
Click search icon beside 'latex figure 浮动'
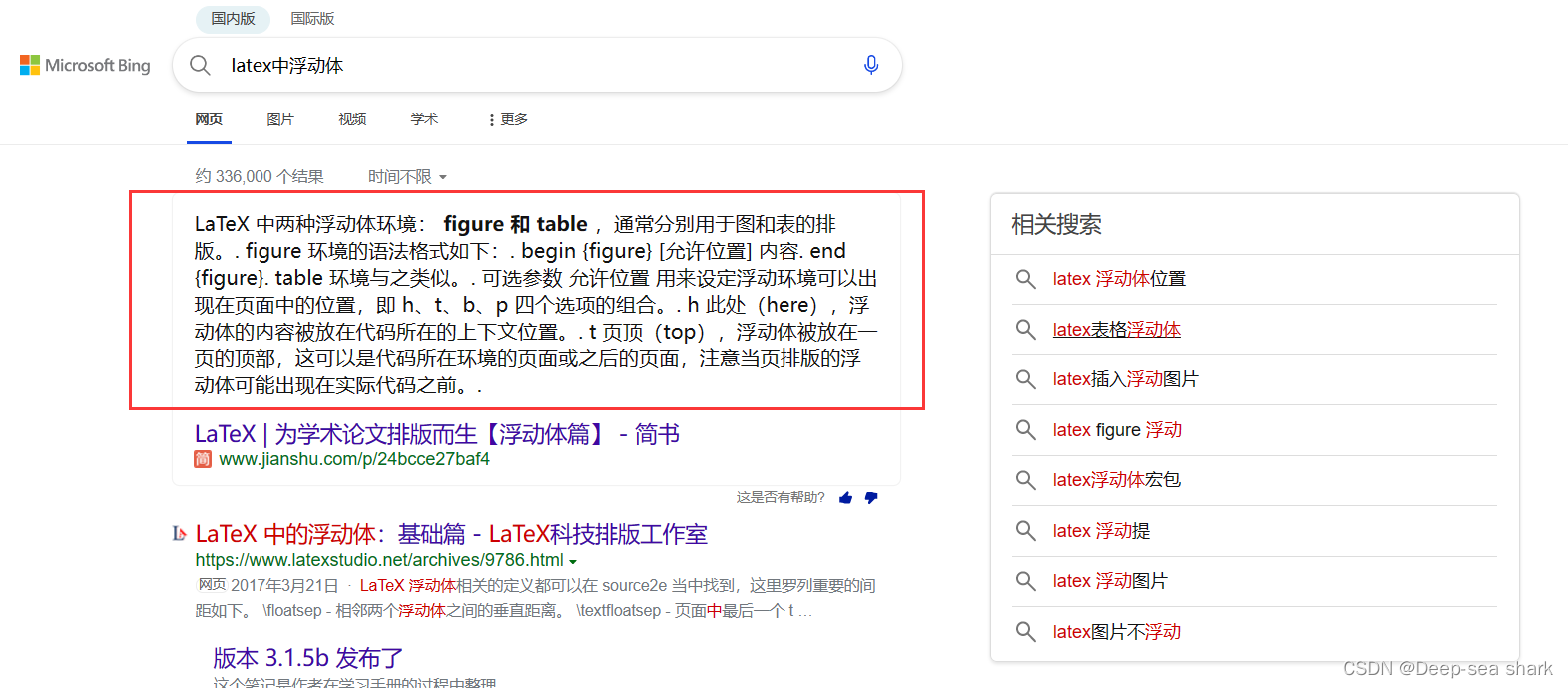tap(1025, 430)
